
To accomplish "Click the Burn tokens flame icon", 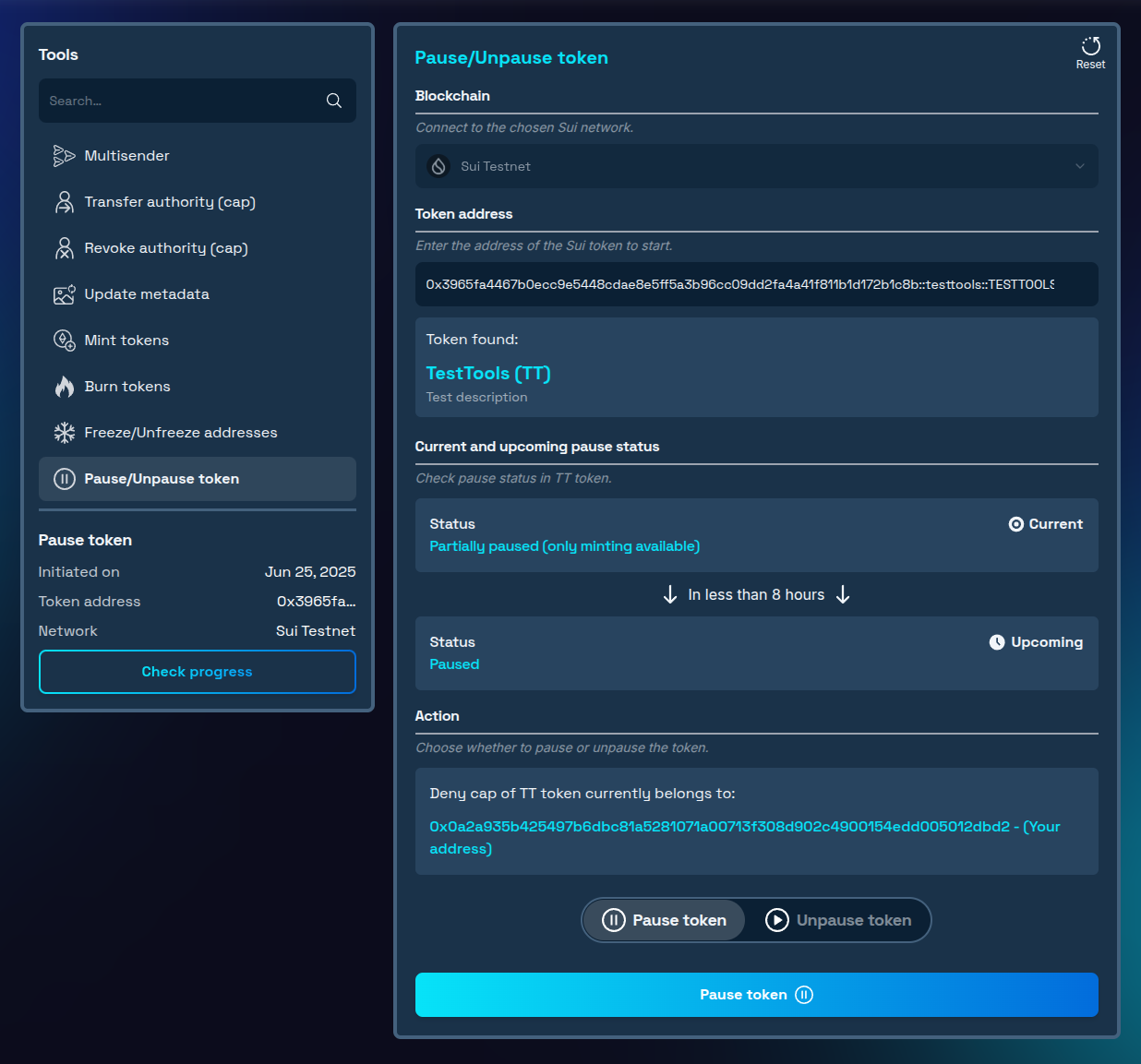I will pyautogui.click(x=64, y=387).
